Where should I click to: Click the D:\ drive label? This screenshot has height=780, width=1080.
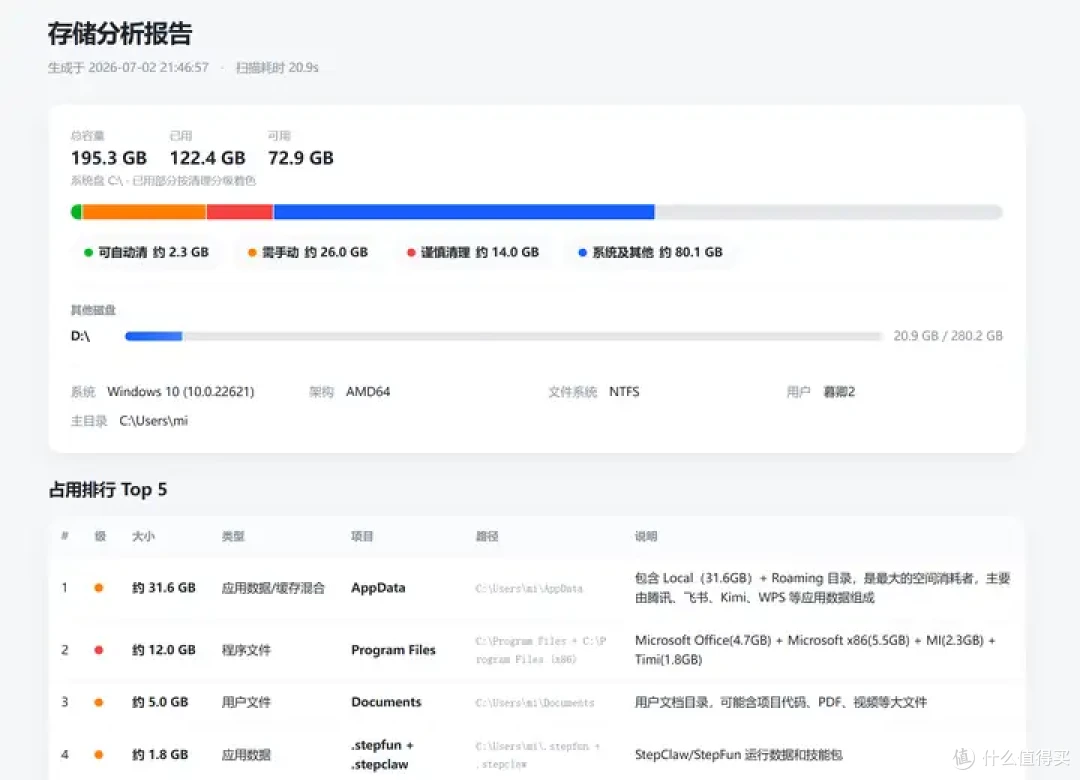point(81,336)
